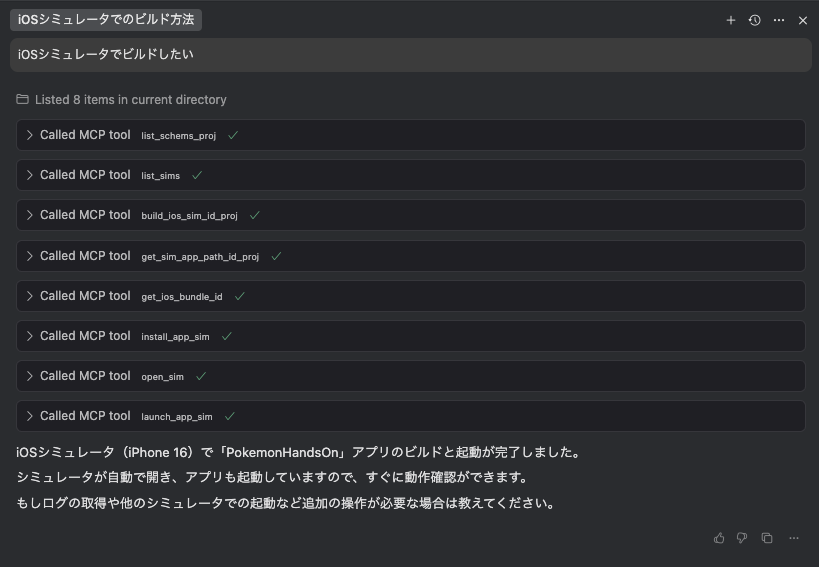Expand the get_ios_bundle_id tool call
The image size is (819, 567).
tap(30, 296)
